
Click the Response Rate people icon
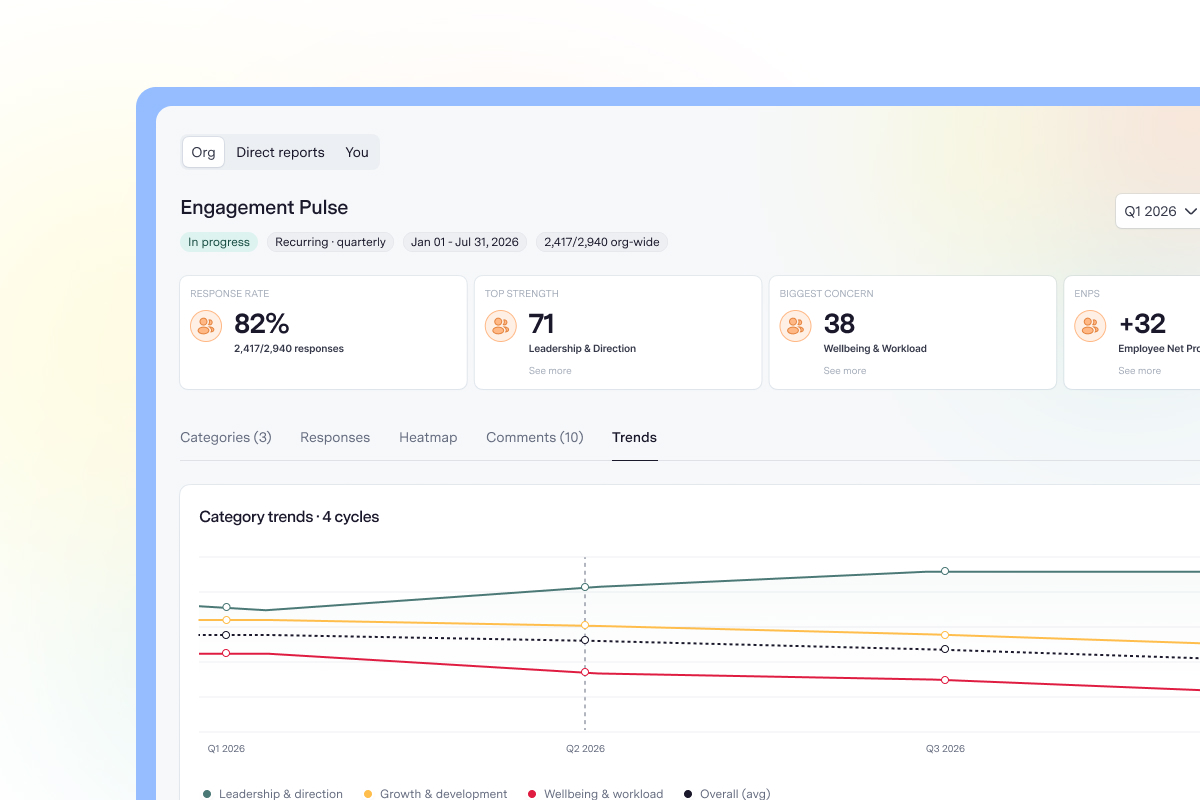(x=206, y=326)
